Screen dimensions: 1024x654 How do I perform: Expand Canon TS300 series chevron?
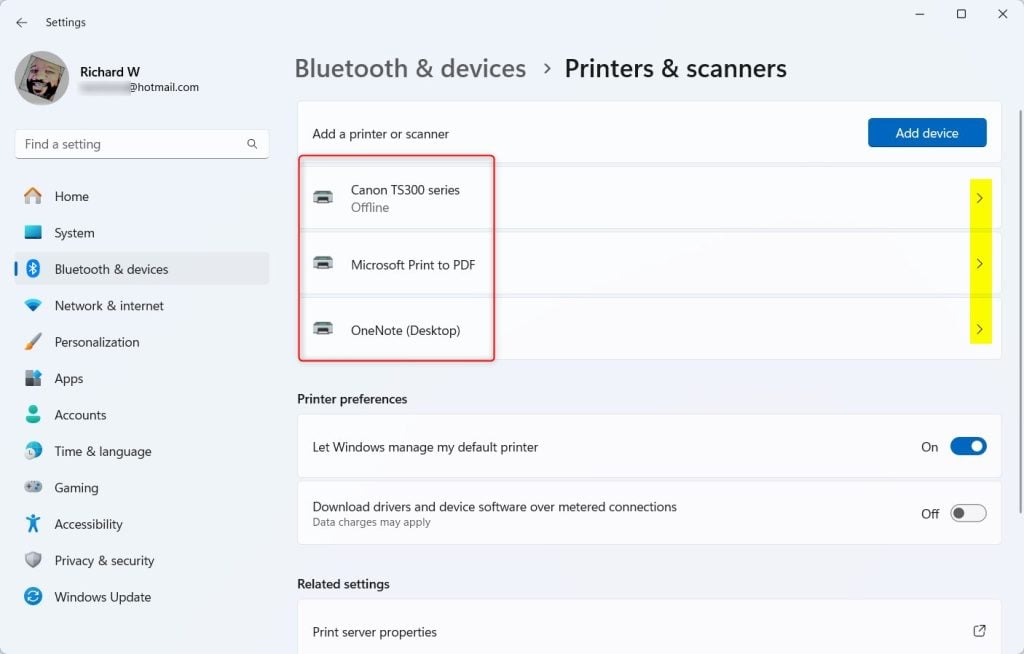(x=980, y=198)
